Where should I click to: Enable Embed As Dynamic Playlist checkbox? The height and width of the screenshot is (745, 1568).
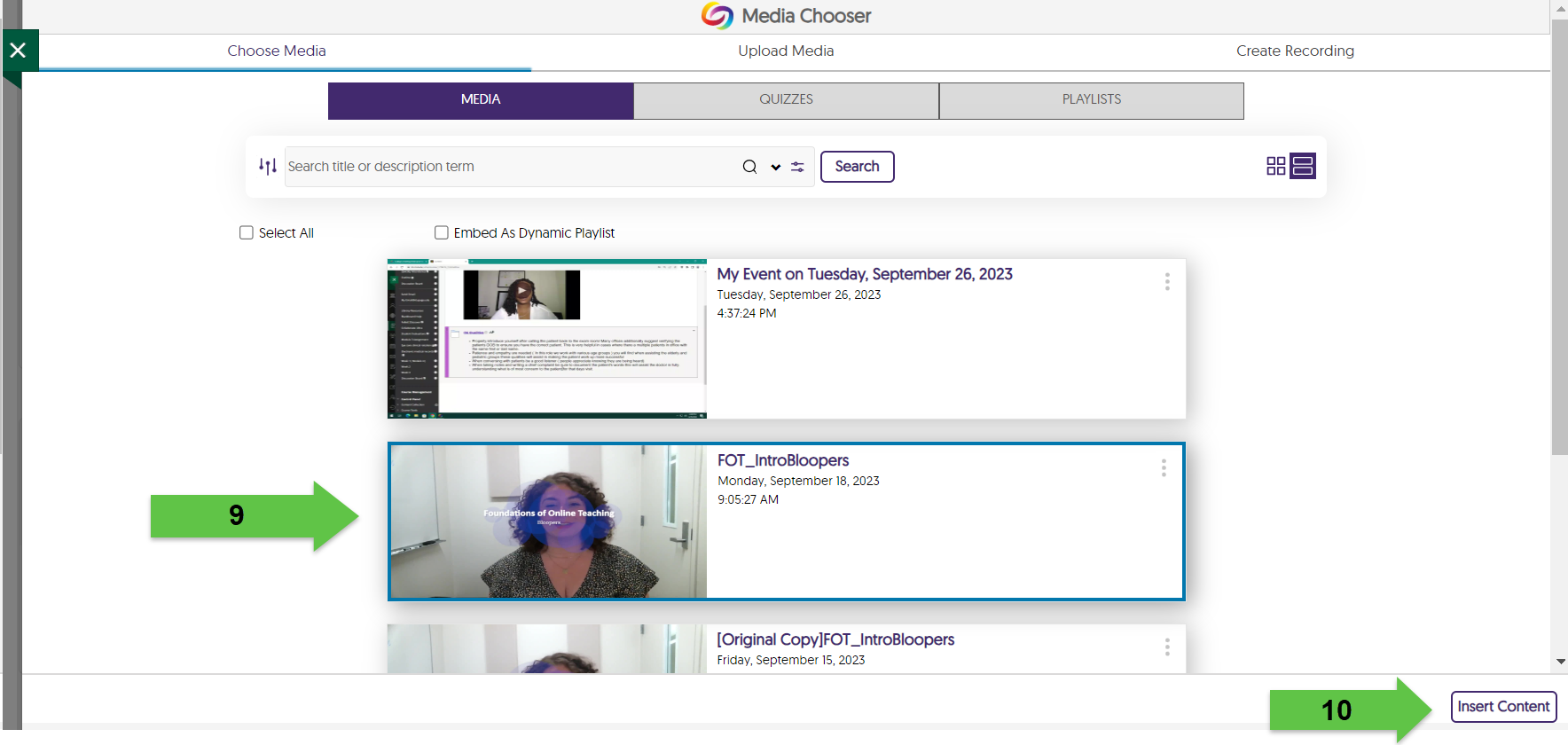(442, 232)
